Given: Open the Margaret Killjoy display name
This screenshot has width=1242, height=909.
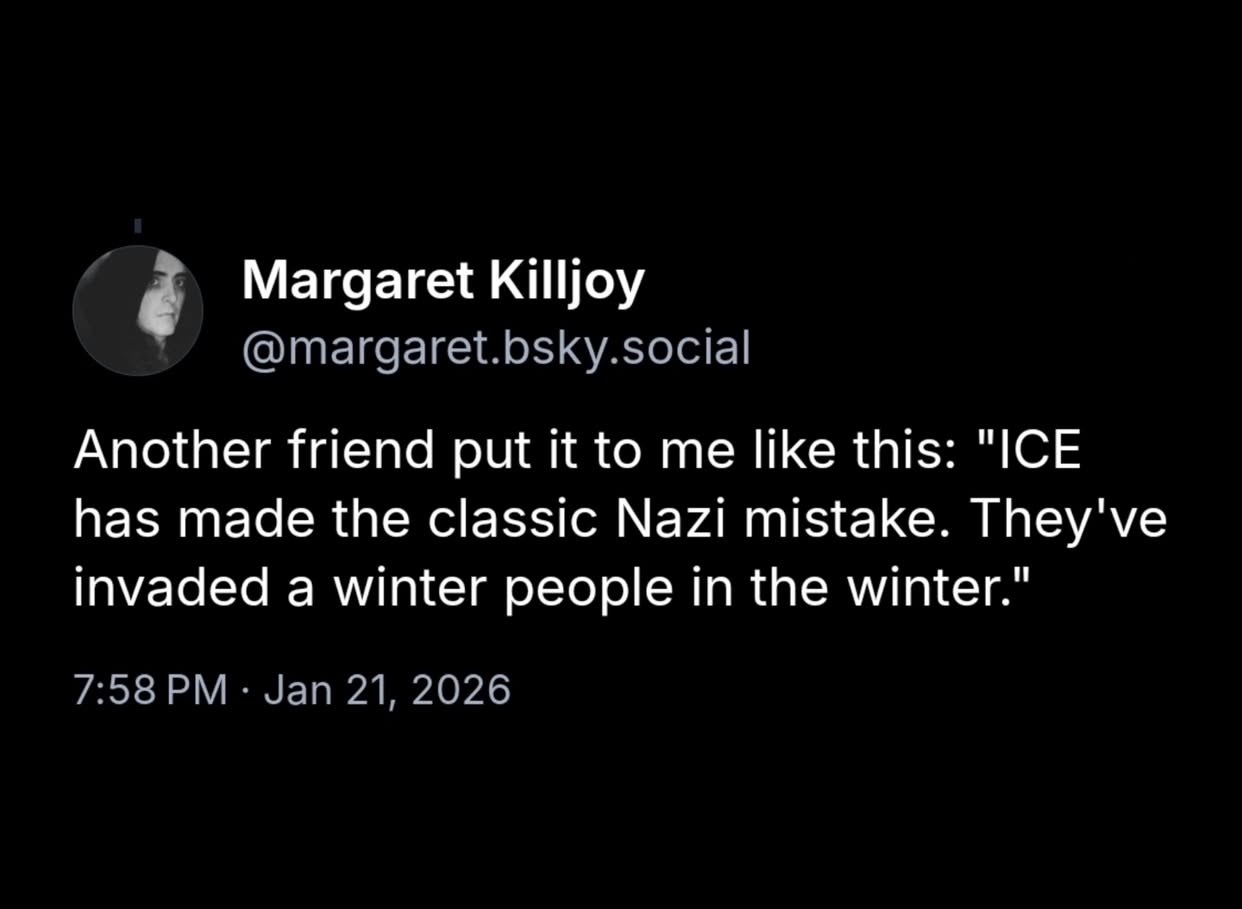Looking at the screenshot, I should click(x=443, y=281).
